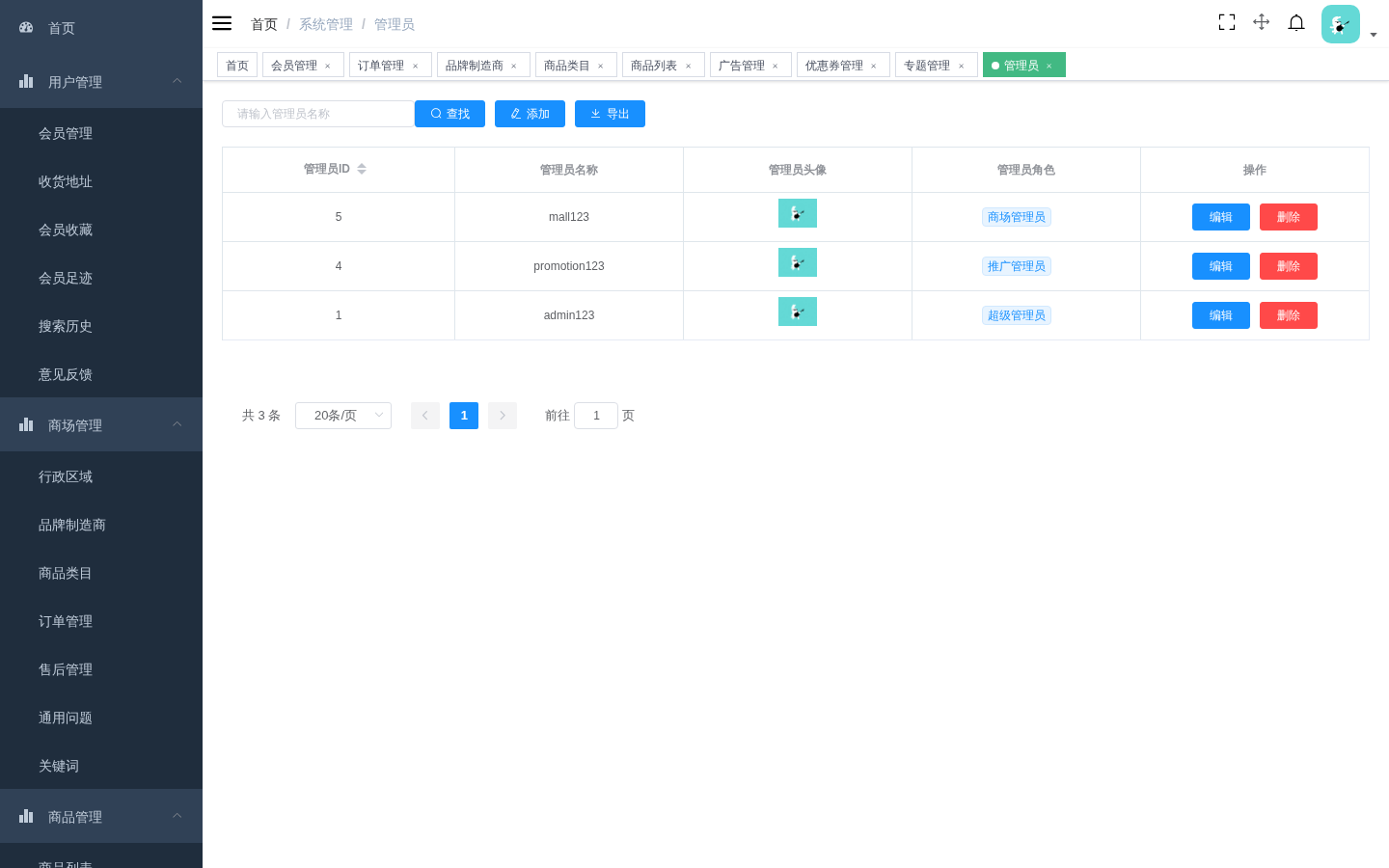The image size is (1389, 868).
Task: Sort by the 管理员ID column arrows
Action: [x=362, y=169]
